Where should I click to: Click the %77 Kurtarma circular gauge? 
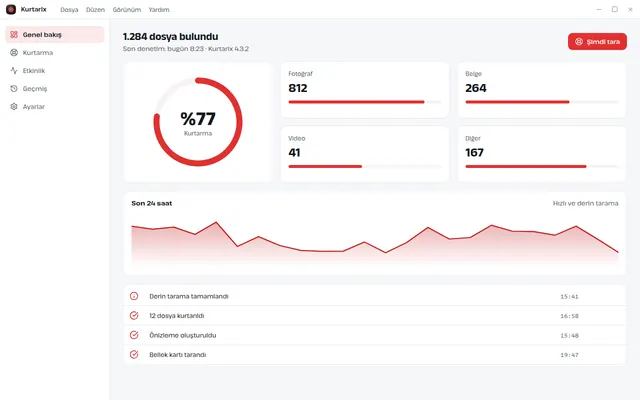point(198,122)
